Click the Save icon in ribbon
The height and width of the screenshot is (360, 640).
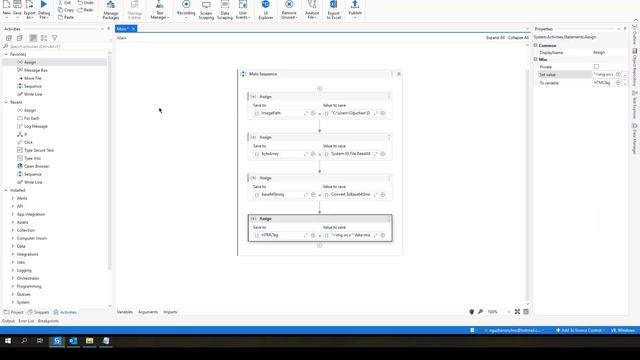coord(17,5)
